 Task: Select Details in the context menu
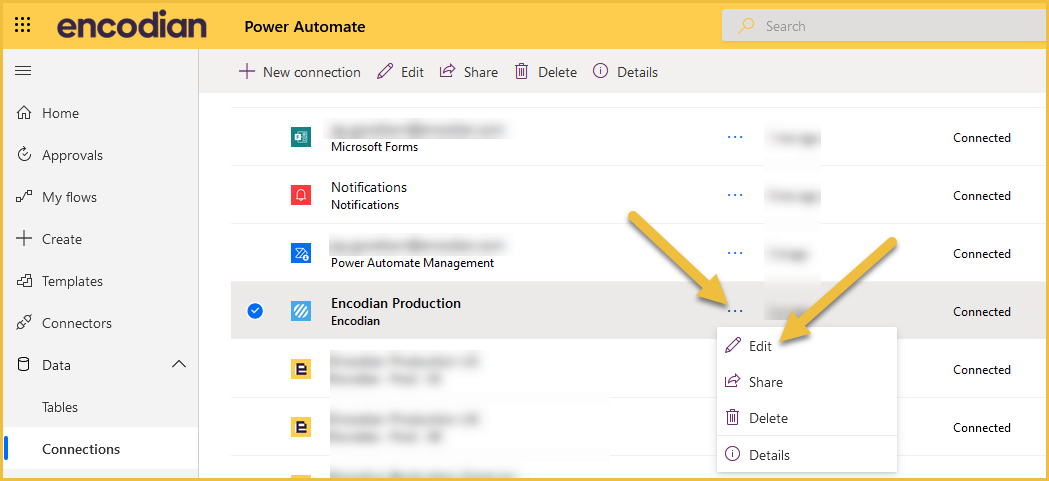(x=769, y=455)
